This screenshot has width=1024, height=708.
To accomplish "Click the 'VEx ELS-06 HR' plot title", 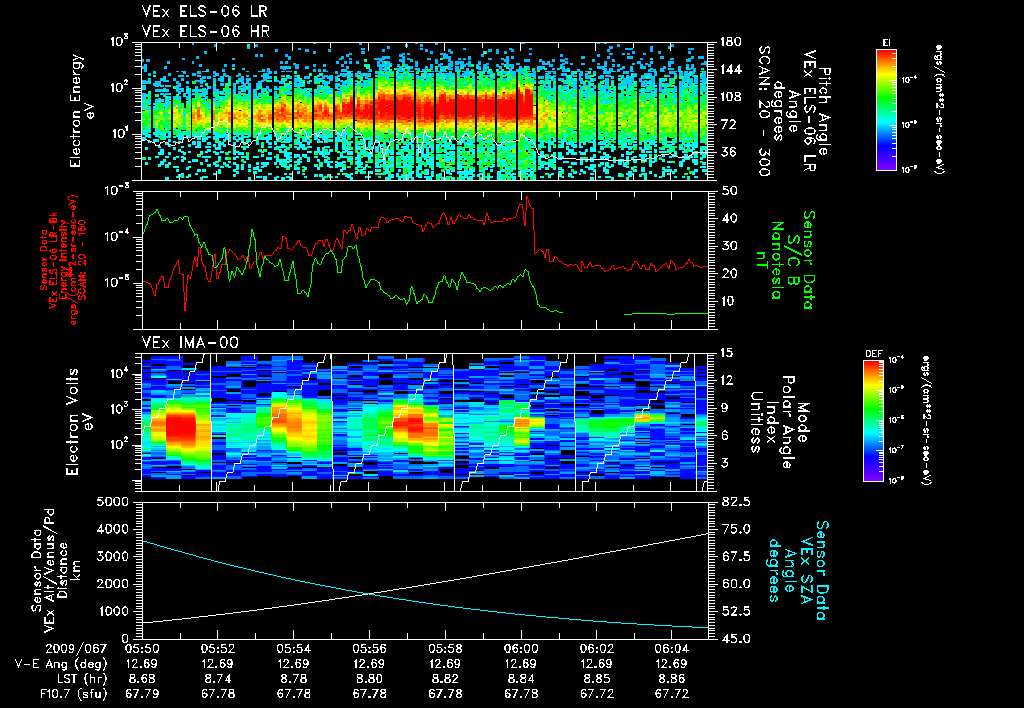I will point(205,31).
